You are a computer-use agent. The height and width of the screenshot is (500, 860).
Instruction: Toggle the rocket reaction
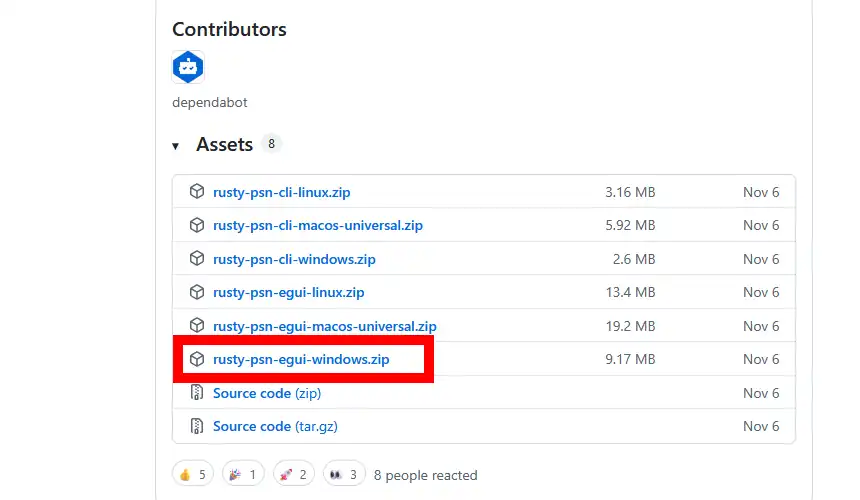pyautogui.click(x=293, y=474)
